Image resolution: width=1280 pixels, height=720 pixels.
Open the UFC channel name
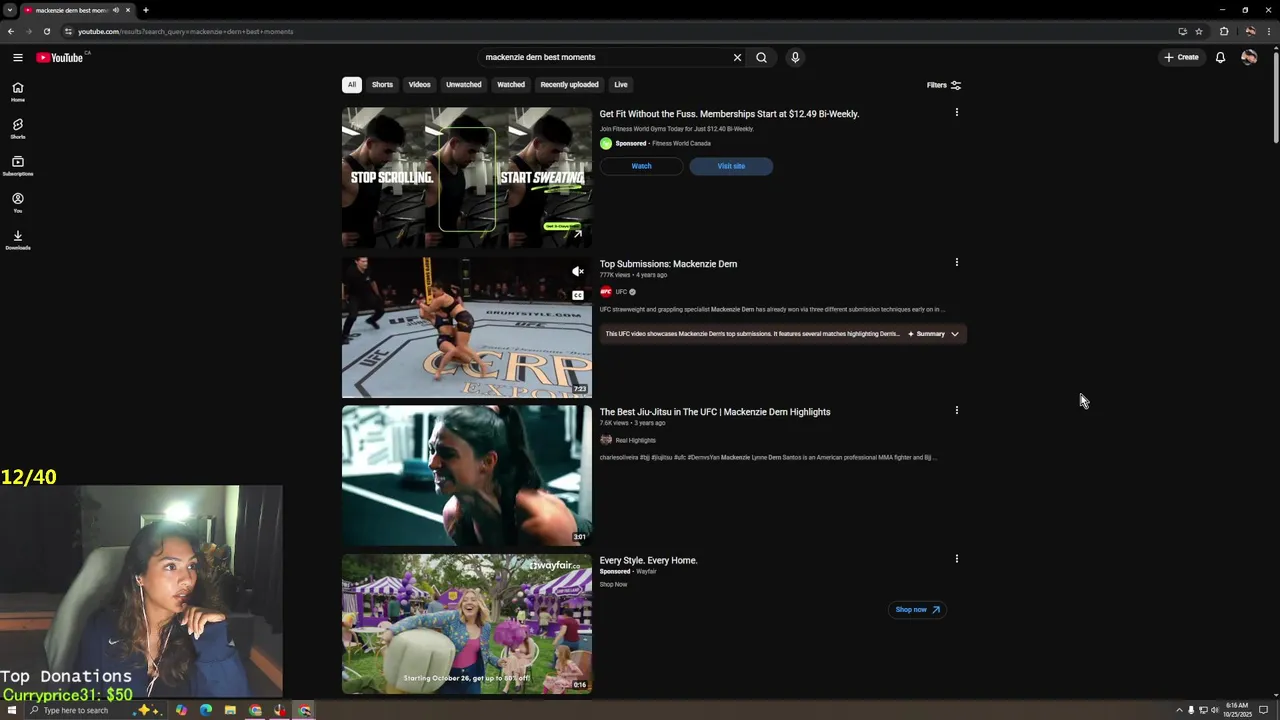(621, 292)
